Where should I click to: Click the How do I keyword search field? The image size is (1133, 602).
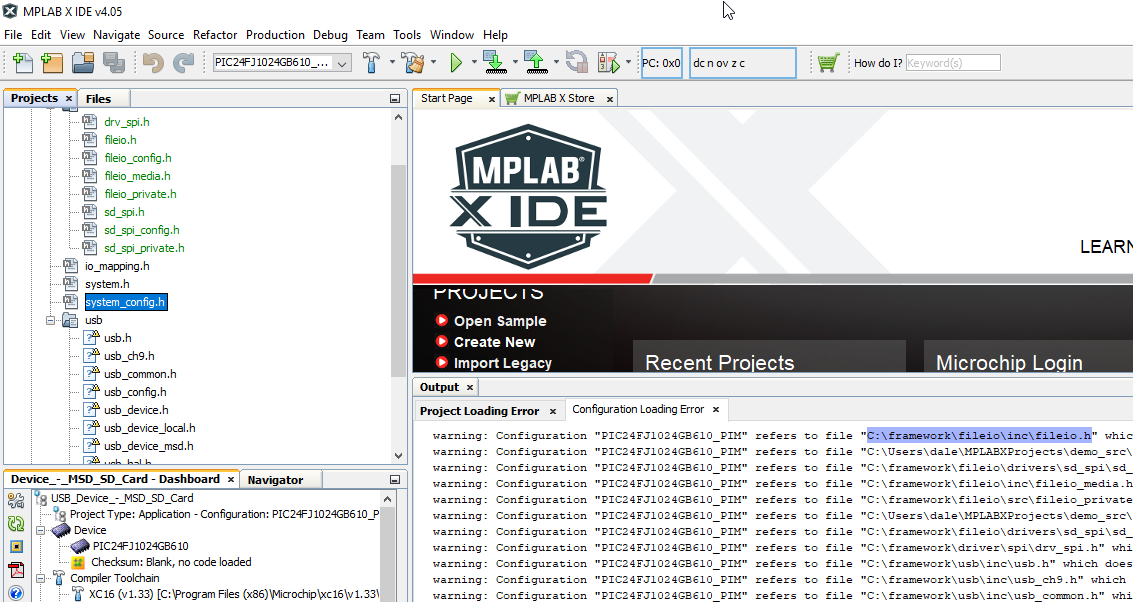coord(953,63)
